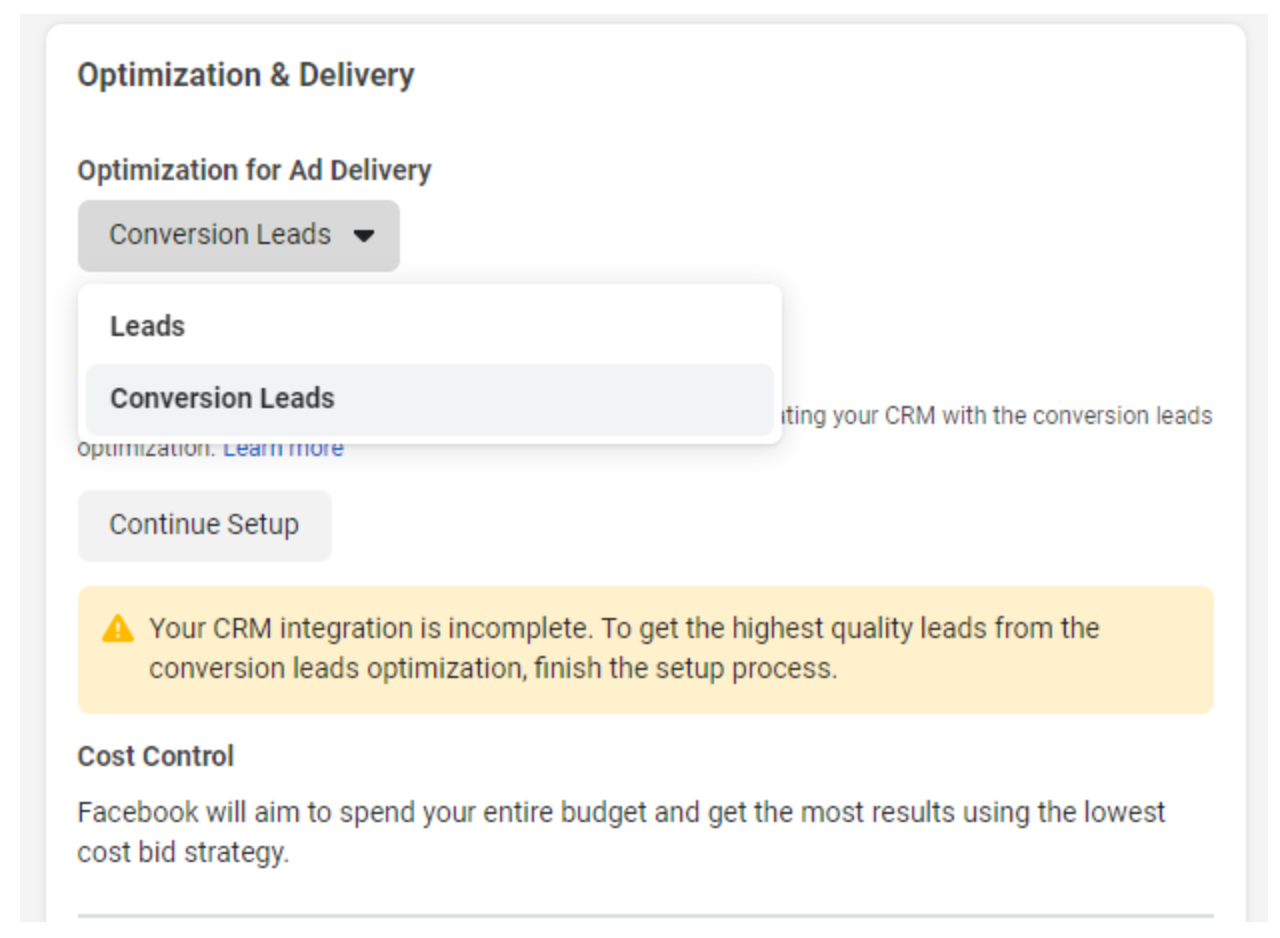
Task: Click the Cost Control heading
Action: pos(155,756)
